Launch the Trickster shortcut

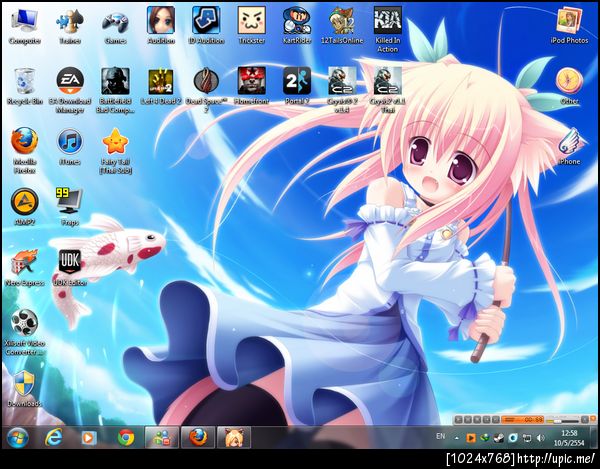[251, 26]
